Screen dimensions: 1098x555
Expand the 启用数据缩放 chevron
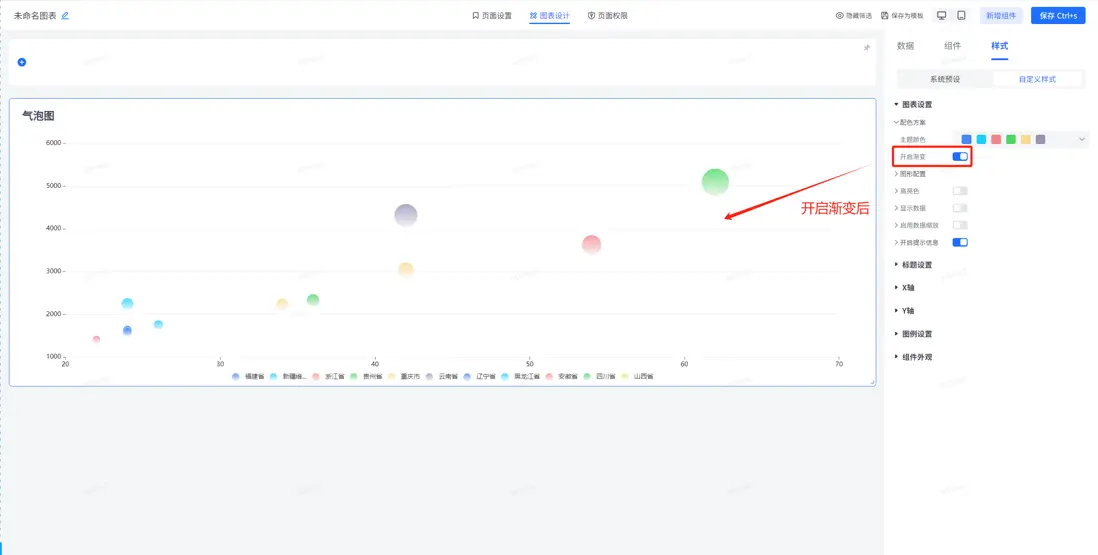pos(896,225)
